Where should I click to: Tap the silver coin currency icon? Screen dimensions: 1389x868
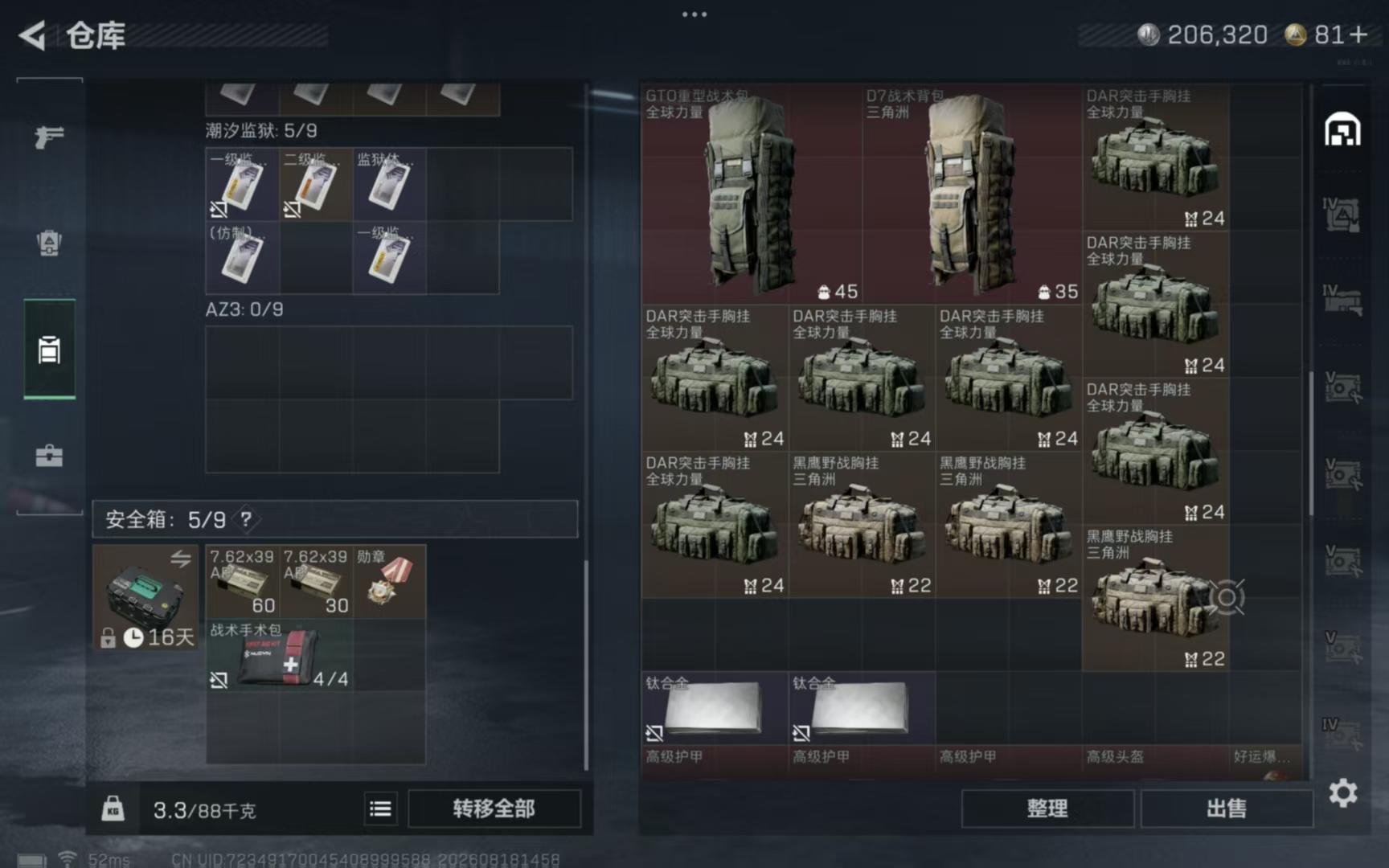[1148, 35]
